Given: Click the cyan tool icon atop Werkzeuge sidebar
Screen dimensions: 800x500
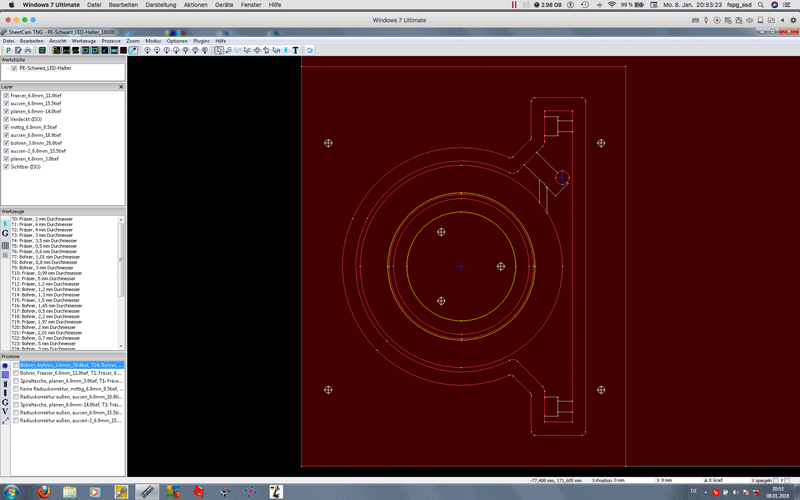Looking at the screenshot, I should tap(5, 223).
